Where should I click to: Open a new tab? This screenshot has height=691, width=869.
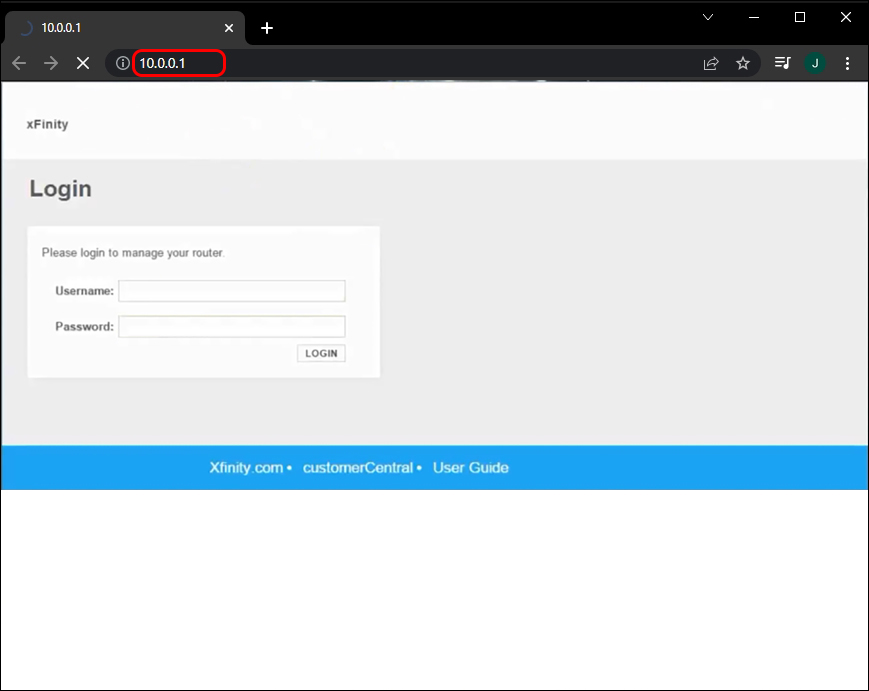267,28
